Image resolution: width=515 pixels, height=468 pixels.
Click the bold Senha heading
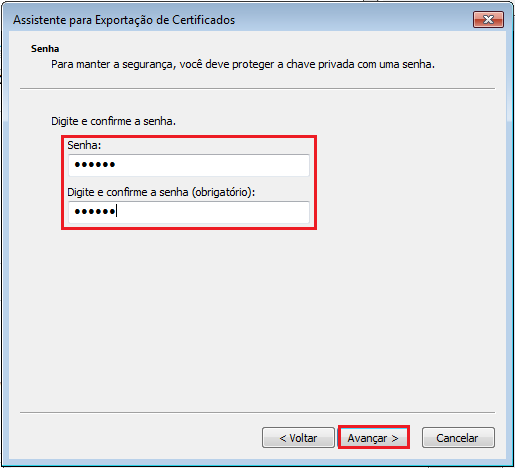point(45,49)
